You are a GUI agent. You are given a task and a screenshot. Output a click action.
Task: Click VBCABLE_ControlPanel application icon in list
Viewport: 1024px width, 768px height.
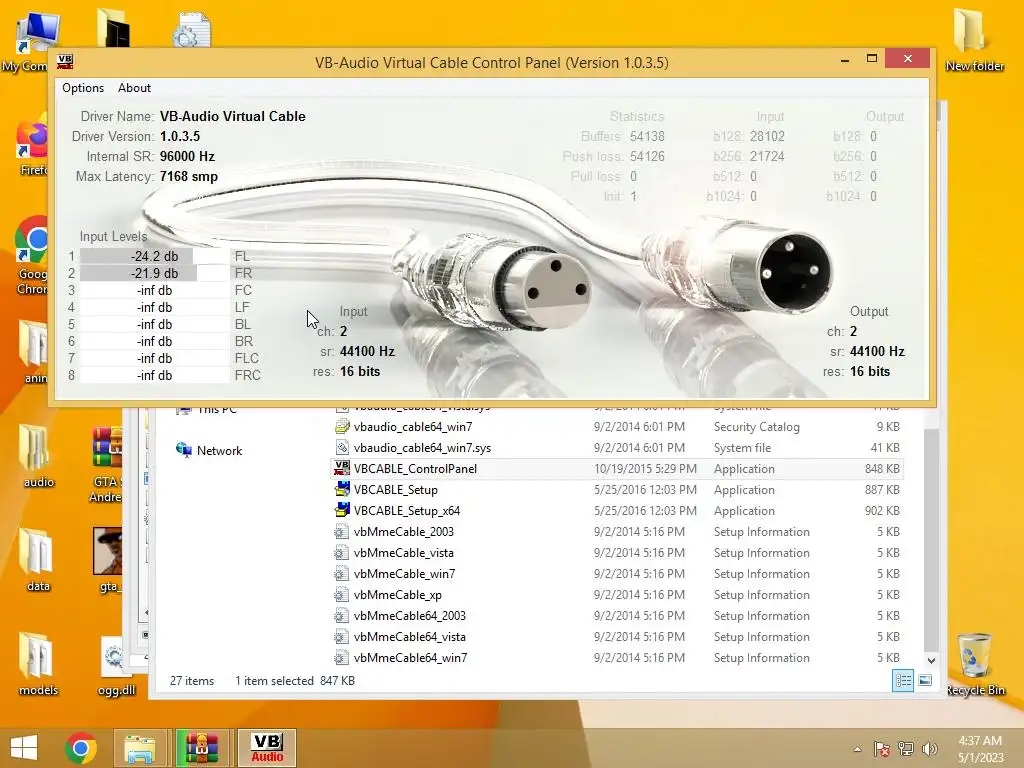point(342,468)
